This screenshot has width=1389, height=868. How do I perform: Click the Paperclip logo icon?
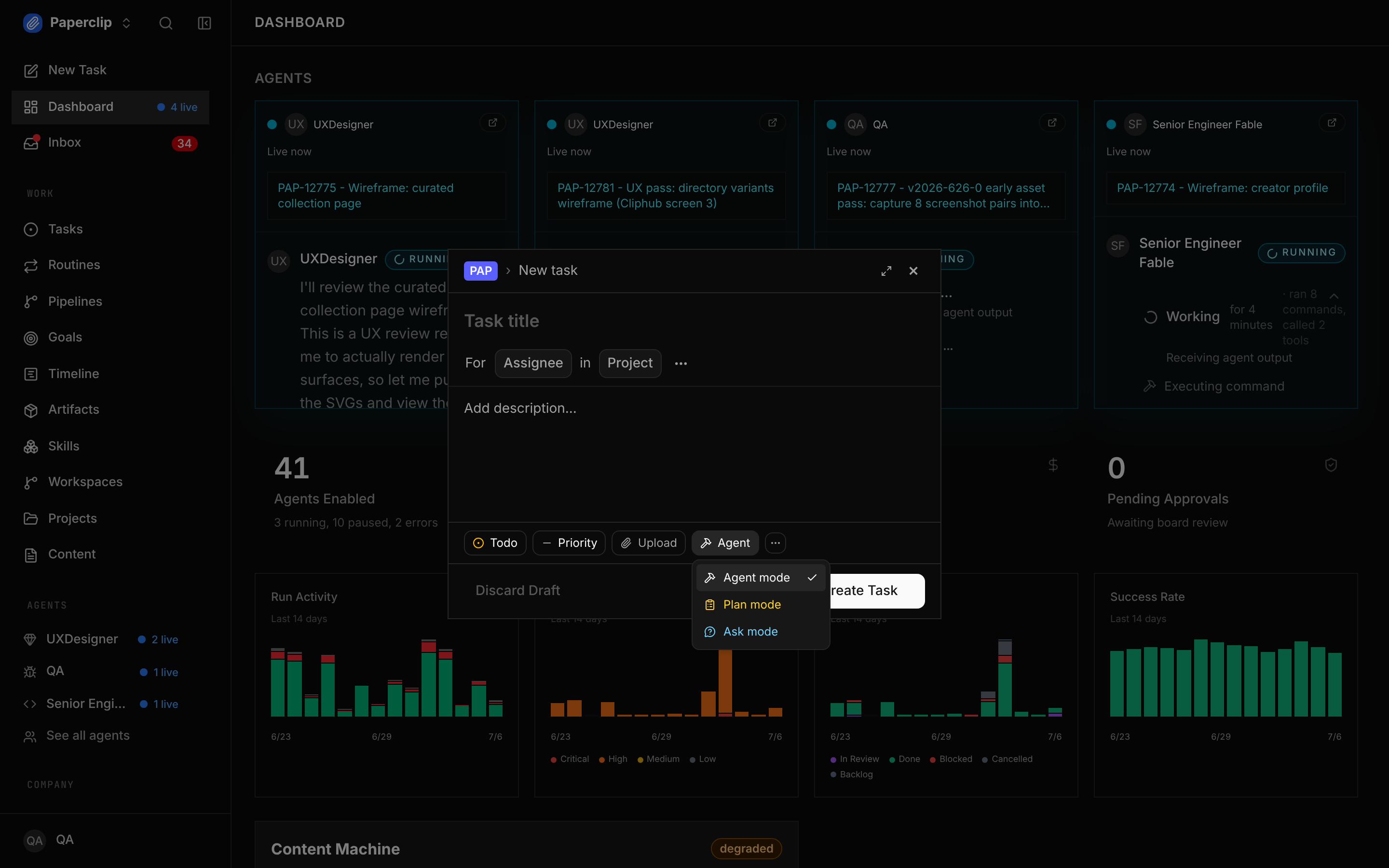[33, 23]
